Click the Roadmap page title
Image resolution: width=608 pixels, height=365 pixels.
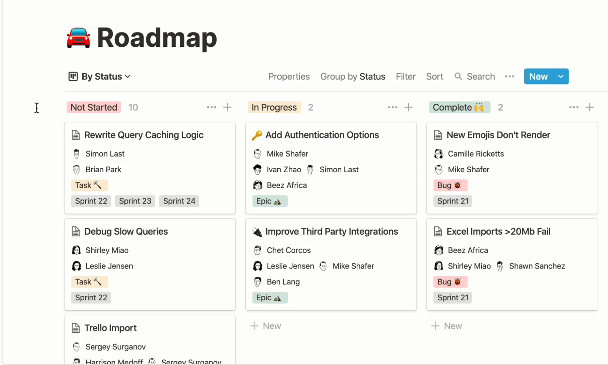157,38
